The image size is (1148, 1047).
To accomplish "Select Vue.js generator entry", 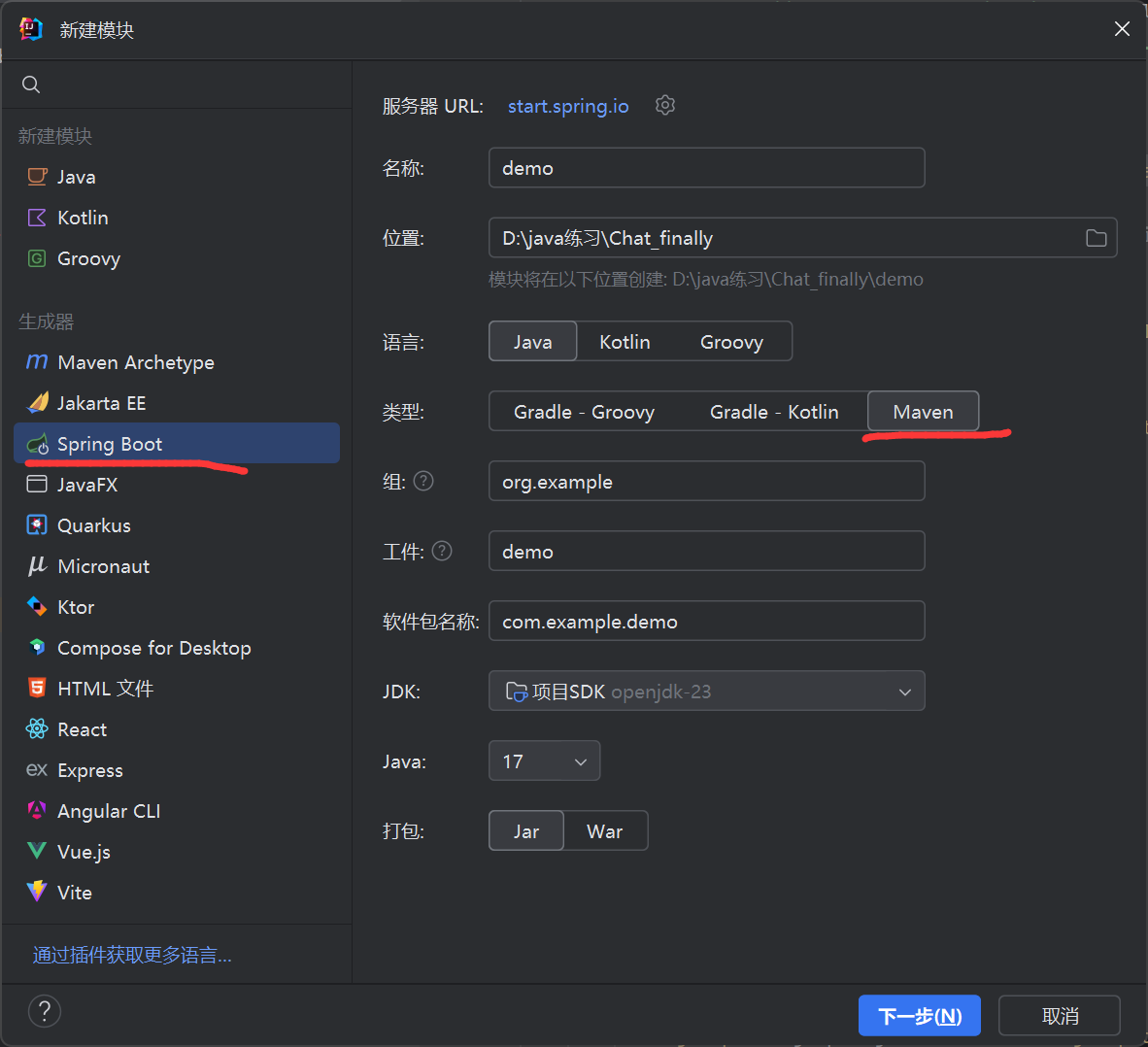I will click(x=177, y=852).
